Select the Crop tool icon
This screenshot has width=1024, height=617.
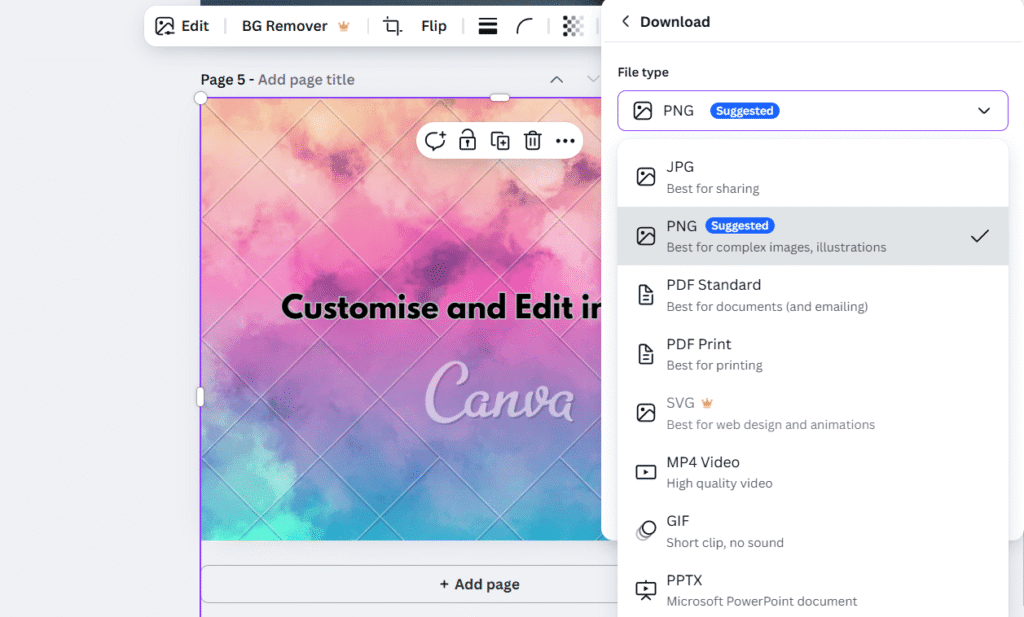(x=392, y=26)
